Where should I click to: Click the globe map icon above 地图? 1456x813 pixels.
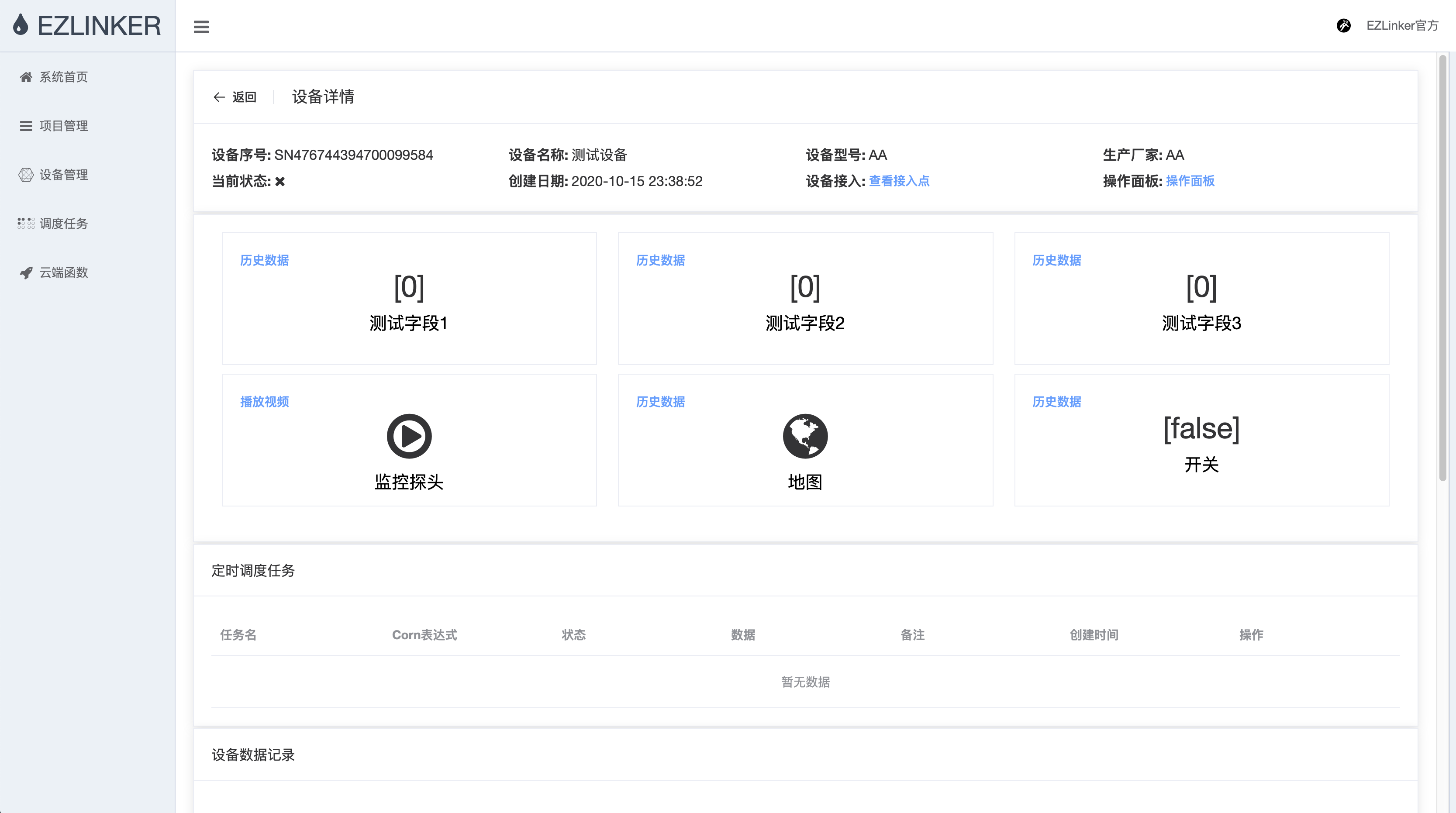pyautogui.click(x=805, y=436)
